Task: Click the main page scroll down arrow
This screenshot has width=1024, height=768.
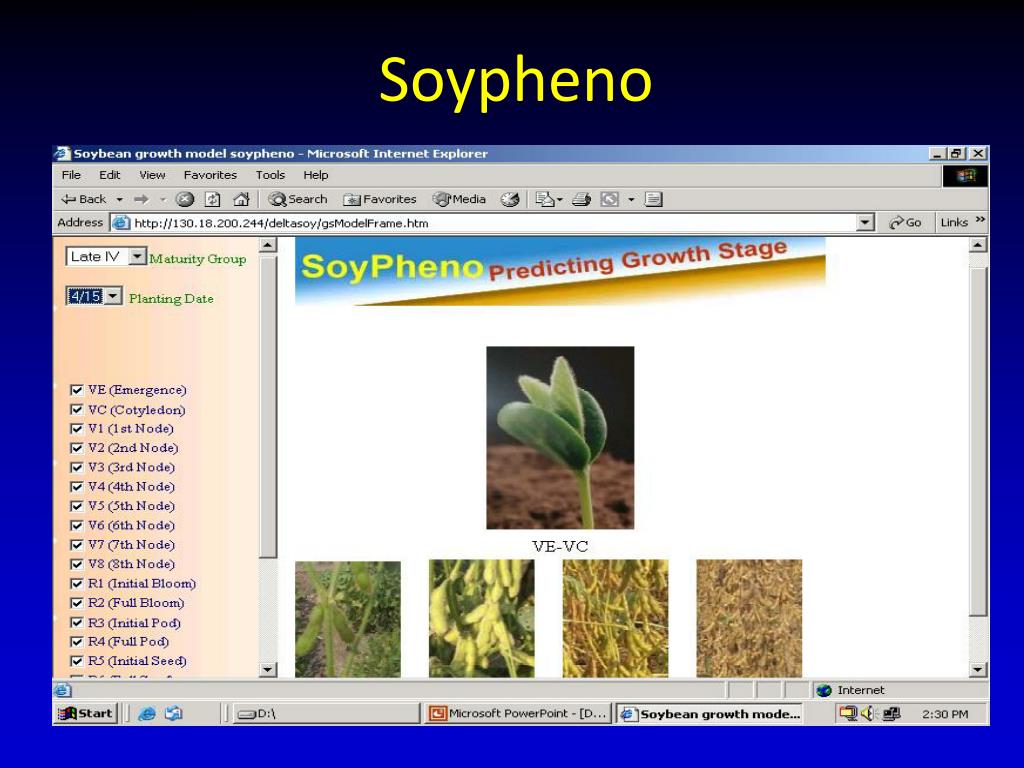Action: pos(978,669)
